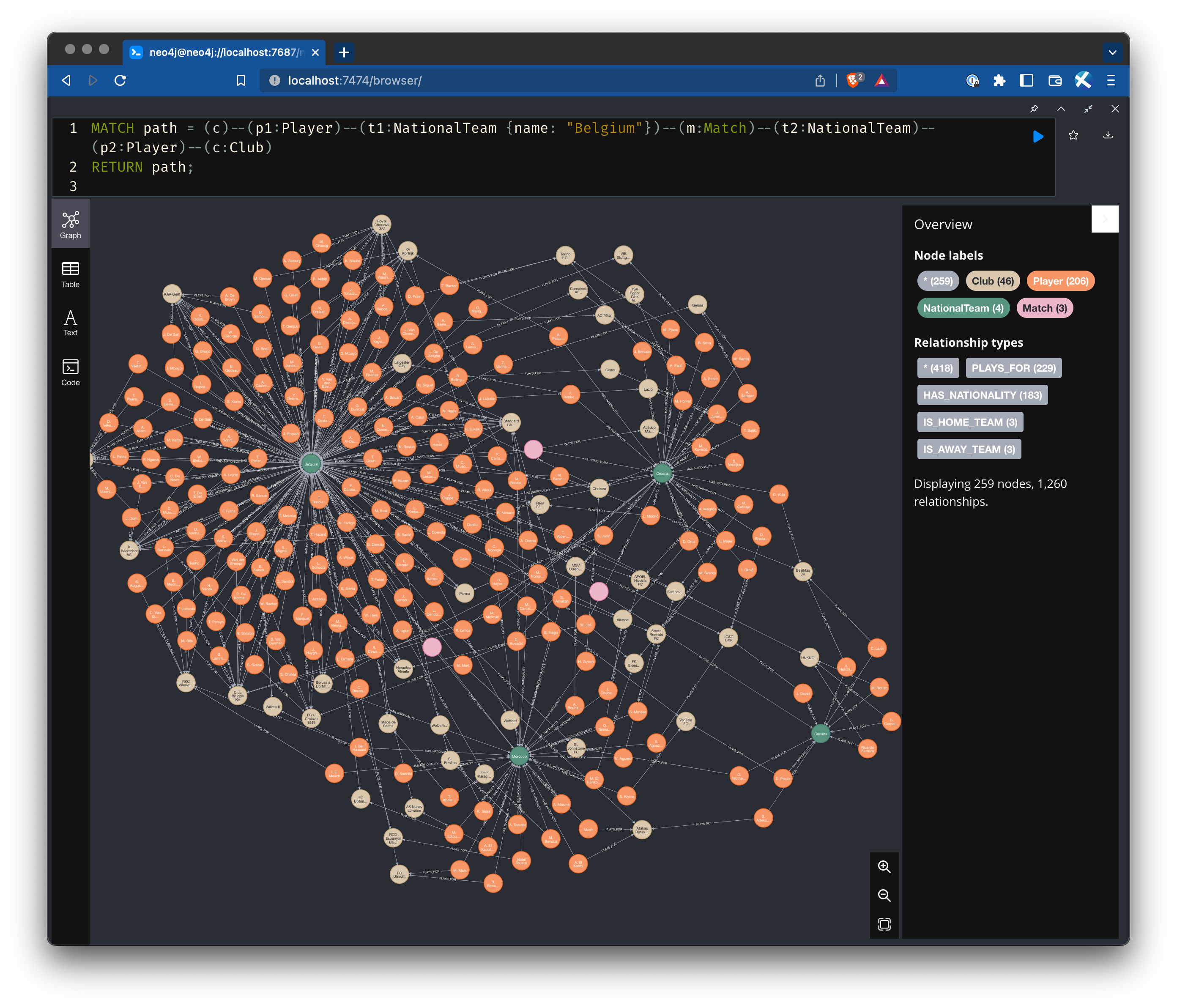
Task: Open the extensions puzzle icon
Action: (x=999, y=81)
